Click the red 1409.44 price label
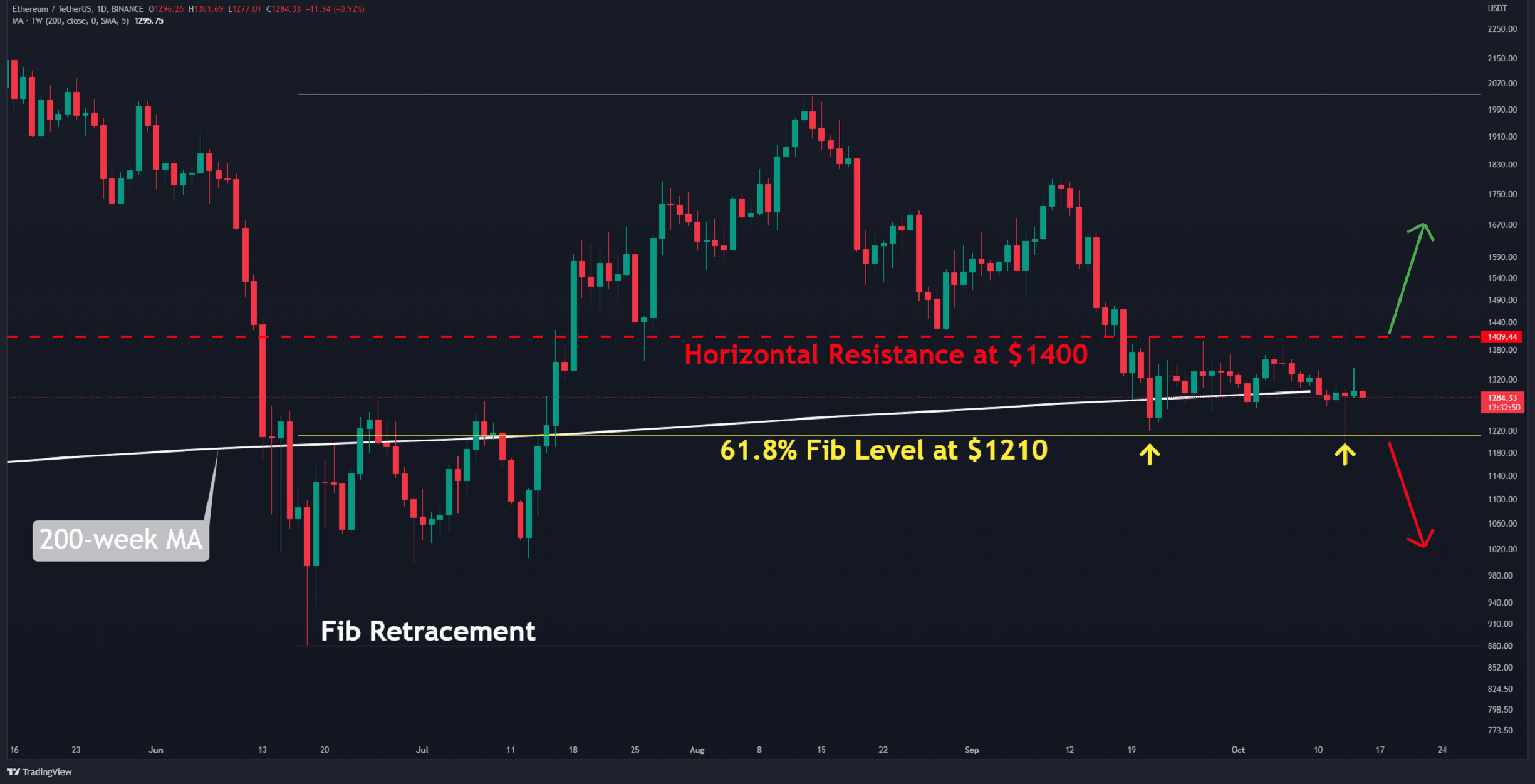 click(1502, 337)
